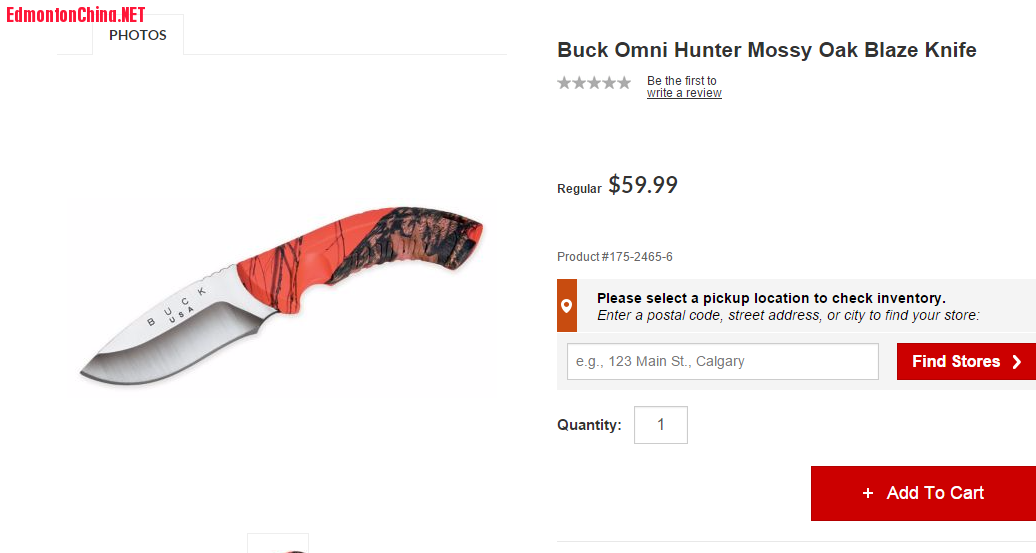Click the EdmontonChina.NET logo
Viewport: 1036px width, 553px height.
pos(76,15)
